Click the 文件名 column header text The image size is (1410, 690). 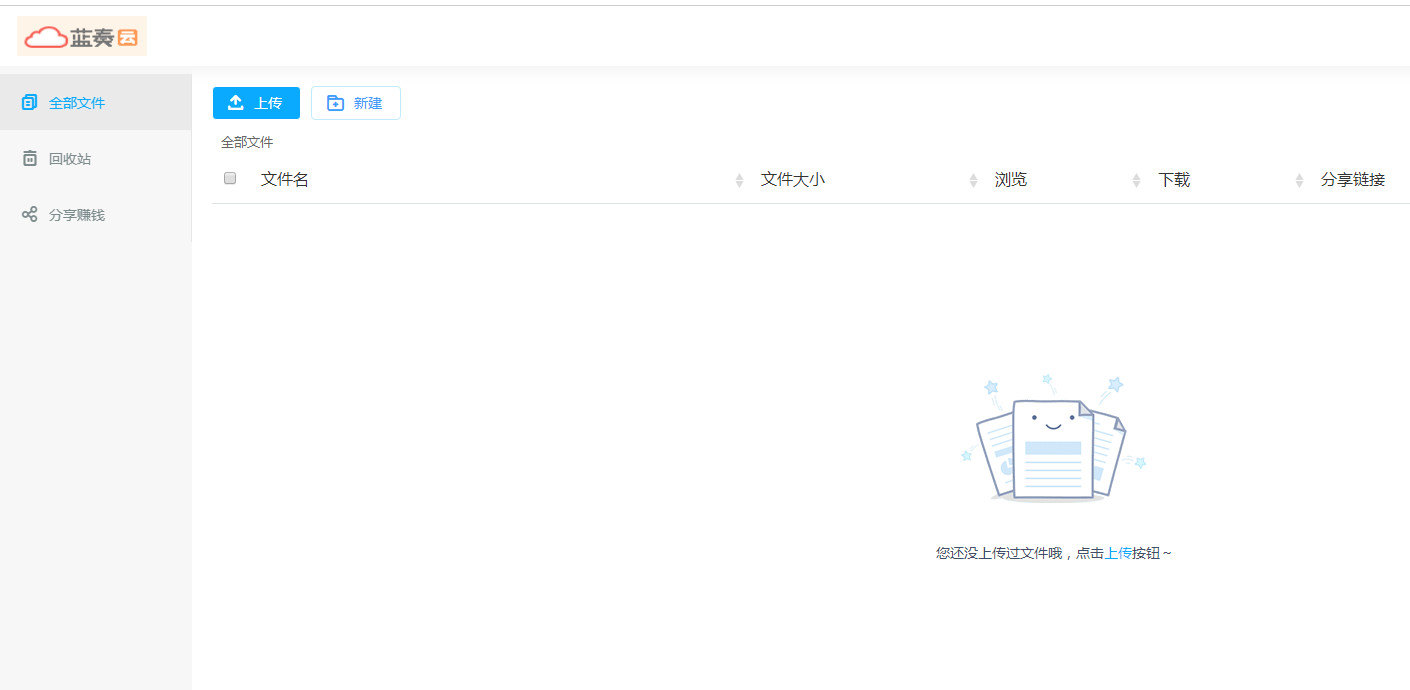click(x=285, y=180)
